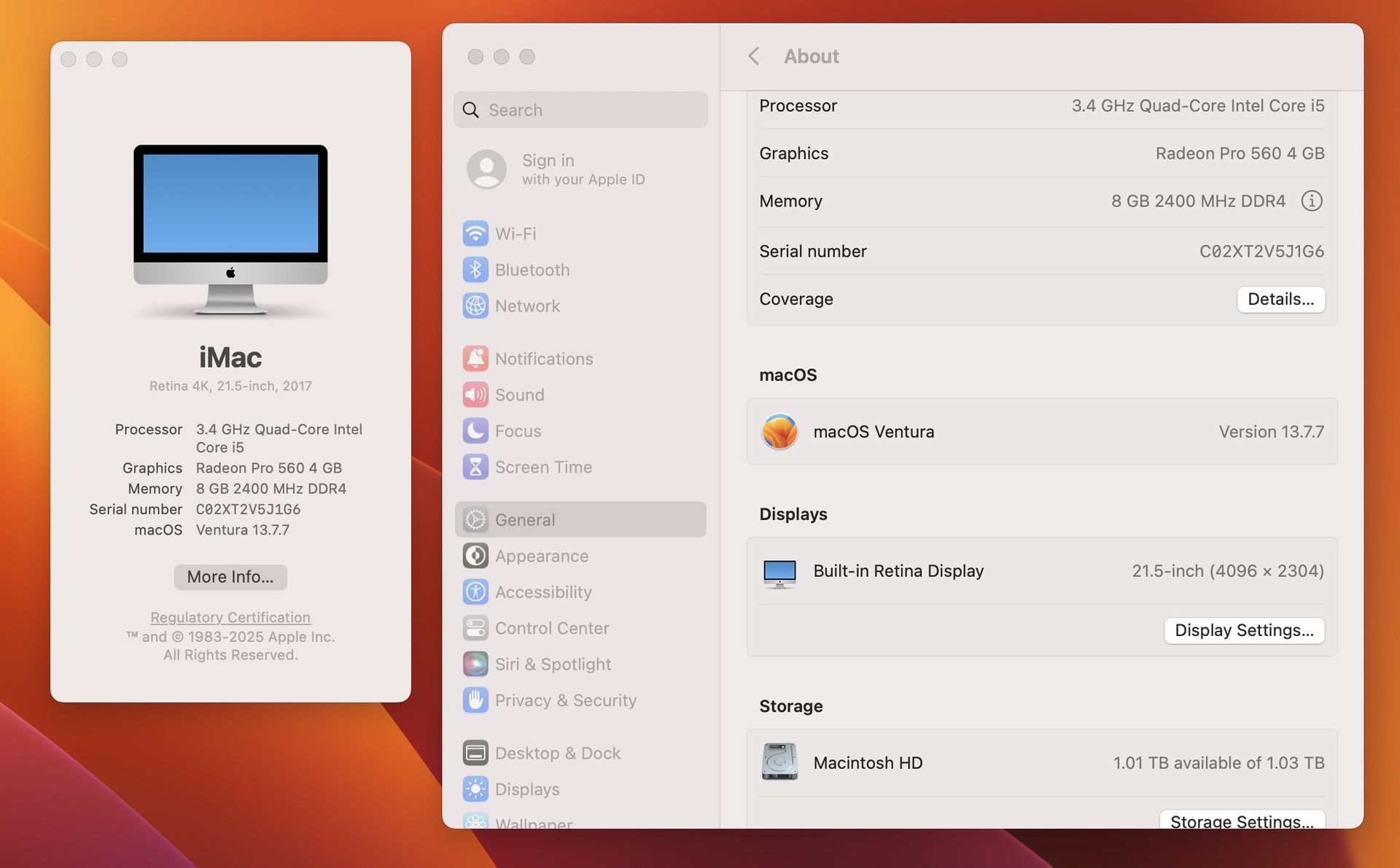The image size is (1400, 868).
Task: Open the Bluetooth icon in sidebar
Action: [x=475, y=270]
